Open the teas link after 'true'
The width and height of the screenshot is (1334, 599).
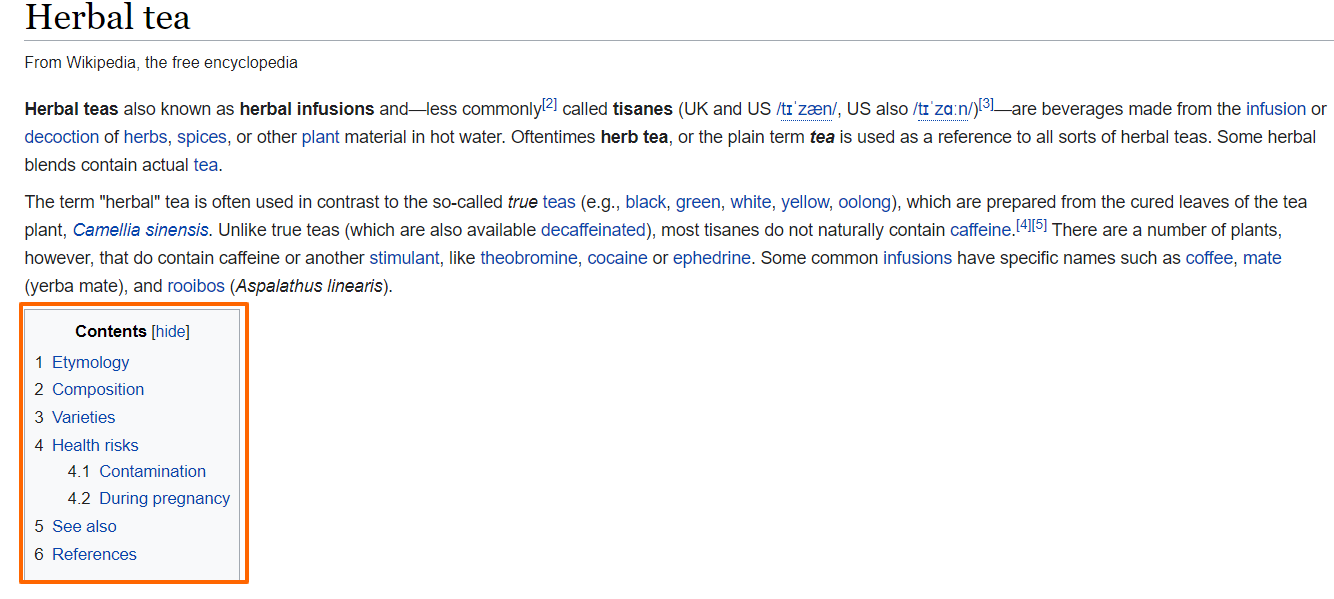tap(559, 202)
